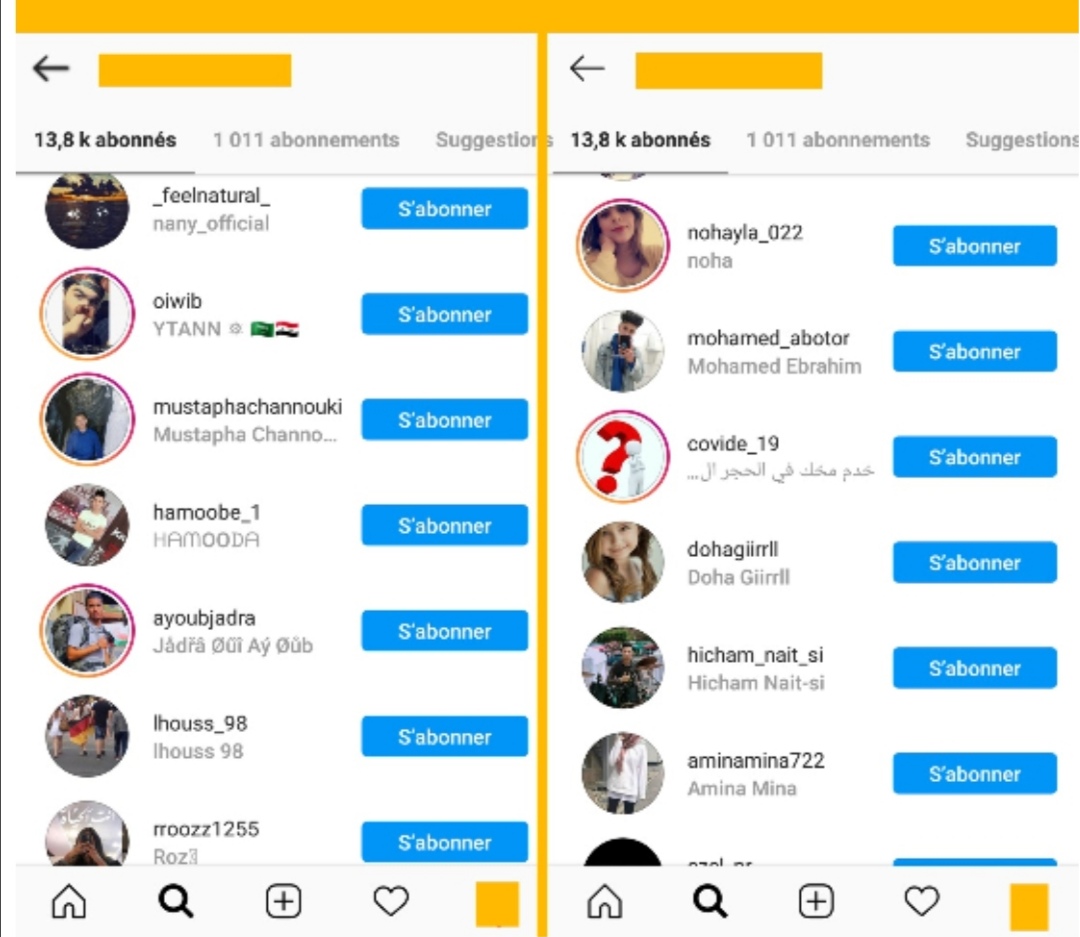Screen dimensions: 1080x937
Task: Open search magnifier in left bottom bar
Action: pos(176,901)
